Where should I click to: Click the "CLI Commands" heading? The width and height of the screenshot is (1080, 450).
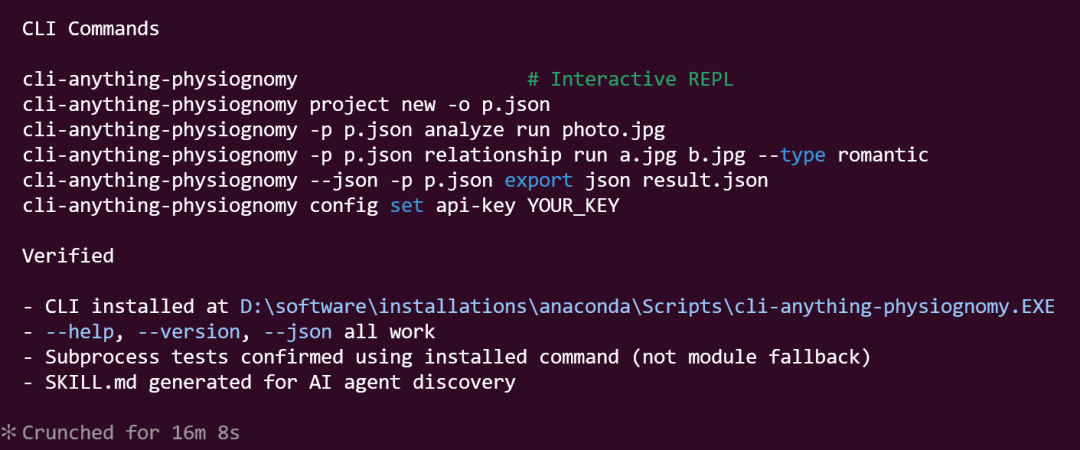point(90,29)
